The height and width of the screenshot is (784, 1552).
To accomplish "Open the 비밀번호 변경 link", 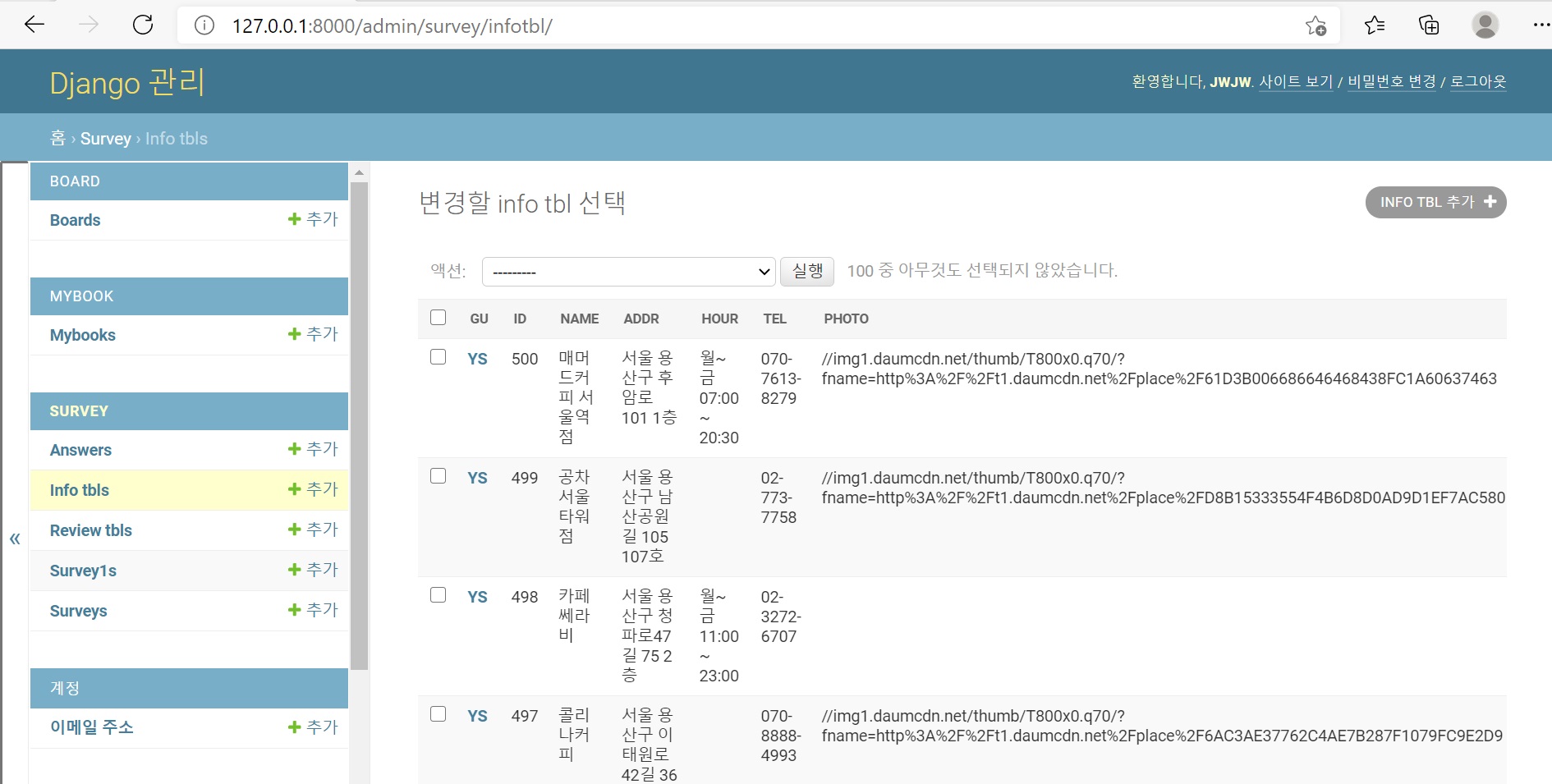I will pos(1392,82).
